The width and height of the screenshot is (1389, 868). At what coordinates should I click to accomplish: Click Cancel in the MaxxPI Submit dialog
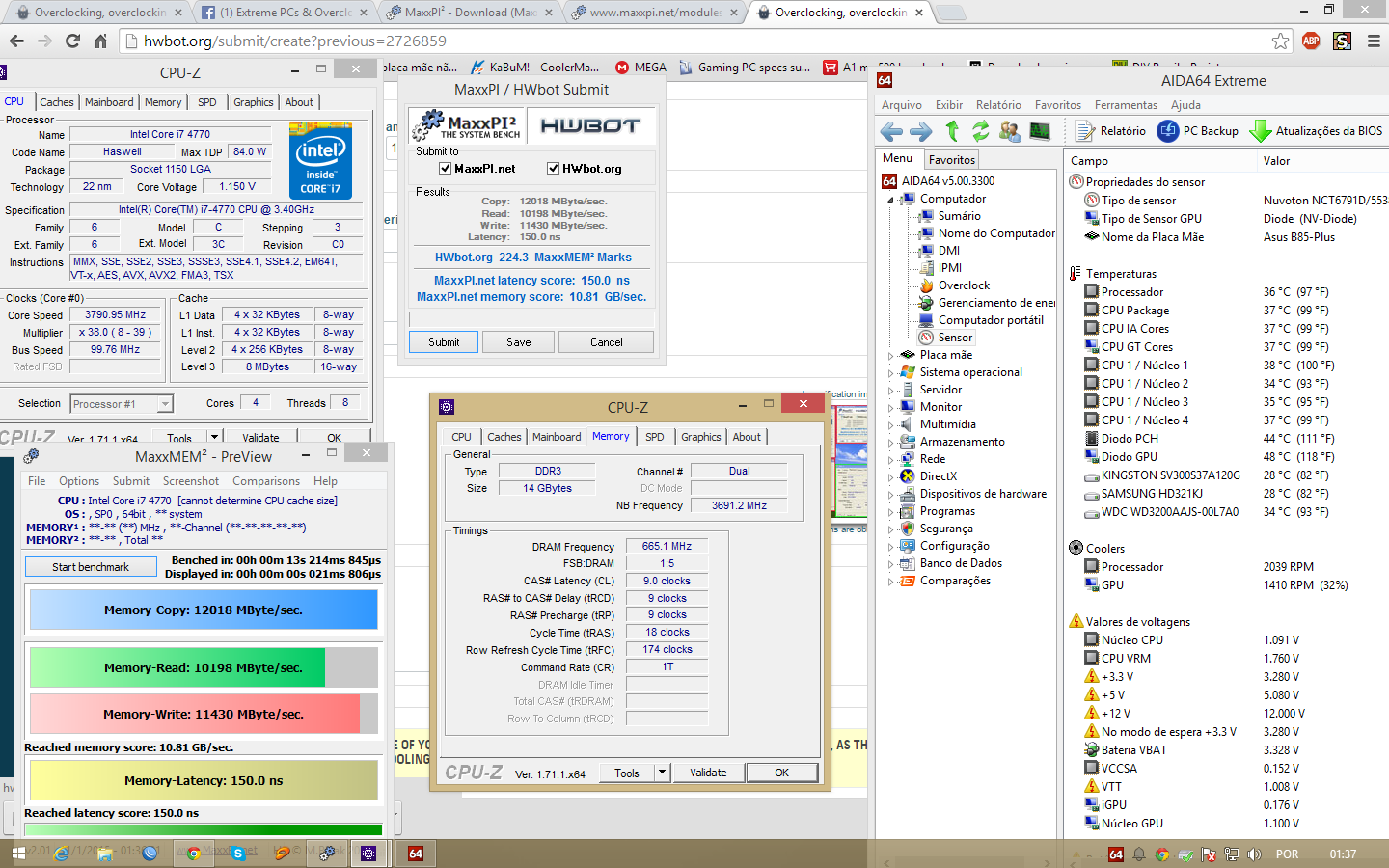point(607,342)
